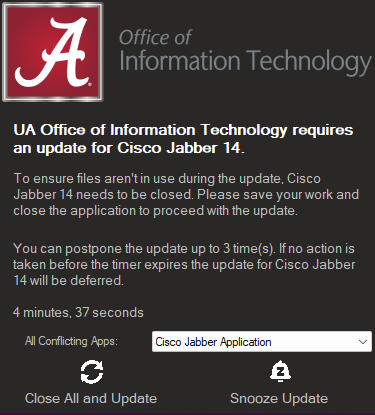The height and width of the screenshot is (415, 375).
Task: Click the "an update for Cisco Jabber 14" heading line
Action: (129, 148)
